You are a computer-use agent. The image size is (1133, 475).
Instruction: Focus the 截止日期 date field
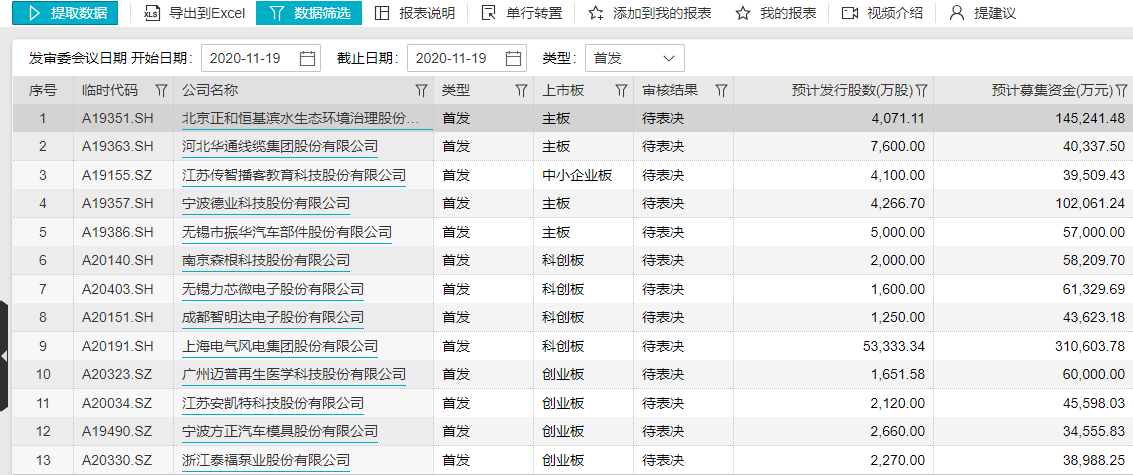click(x=468, y=59)
